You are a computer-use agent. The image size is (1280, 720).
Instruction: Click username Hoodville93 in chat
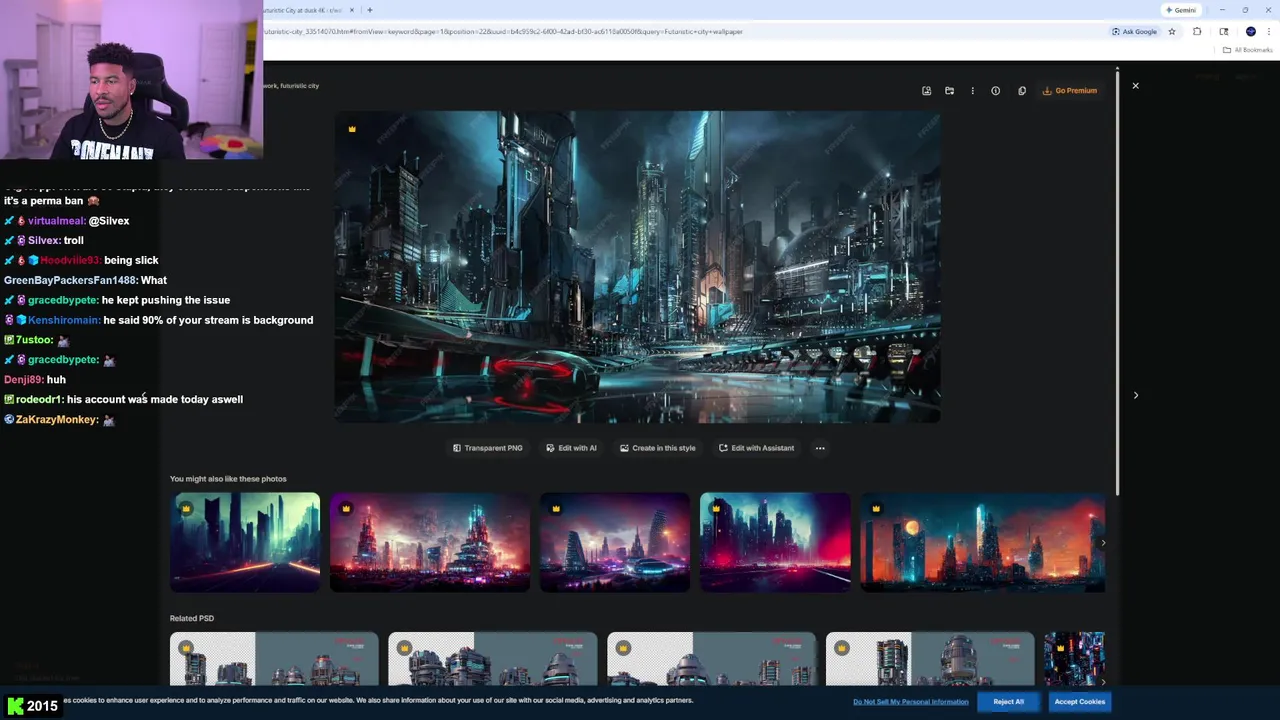tap(70, 261)
